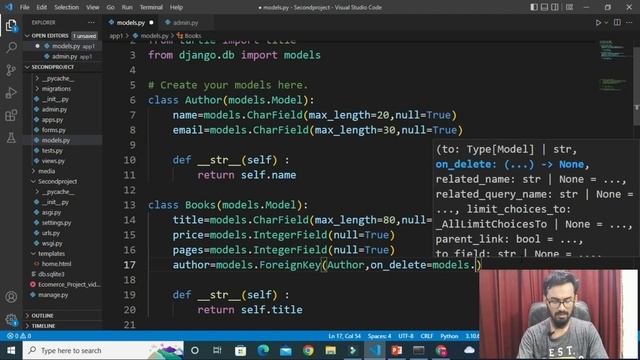Open the Search view in activity bar
Screen dimensions: 640x360
pyautogui.click(x=11, y=48)
